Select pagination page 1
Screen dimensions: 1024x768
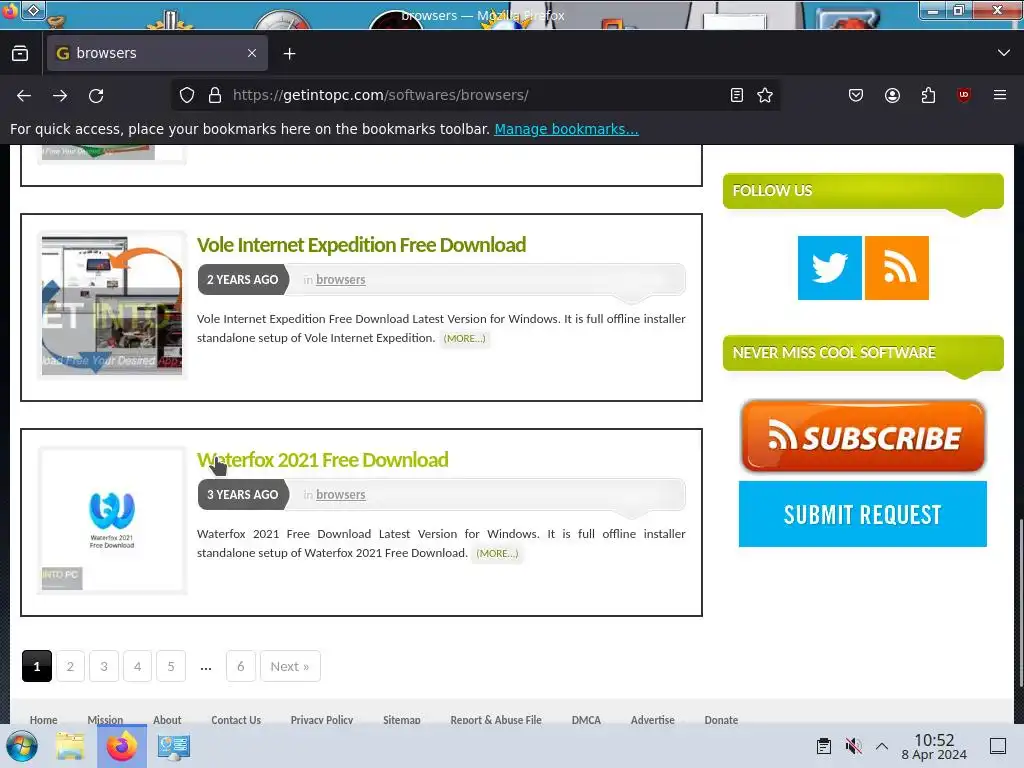[x=37, y=666]
